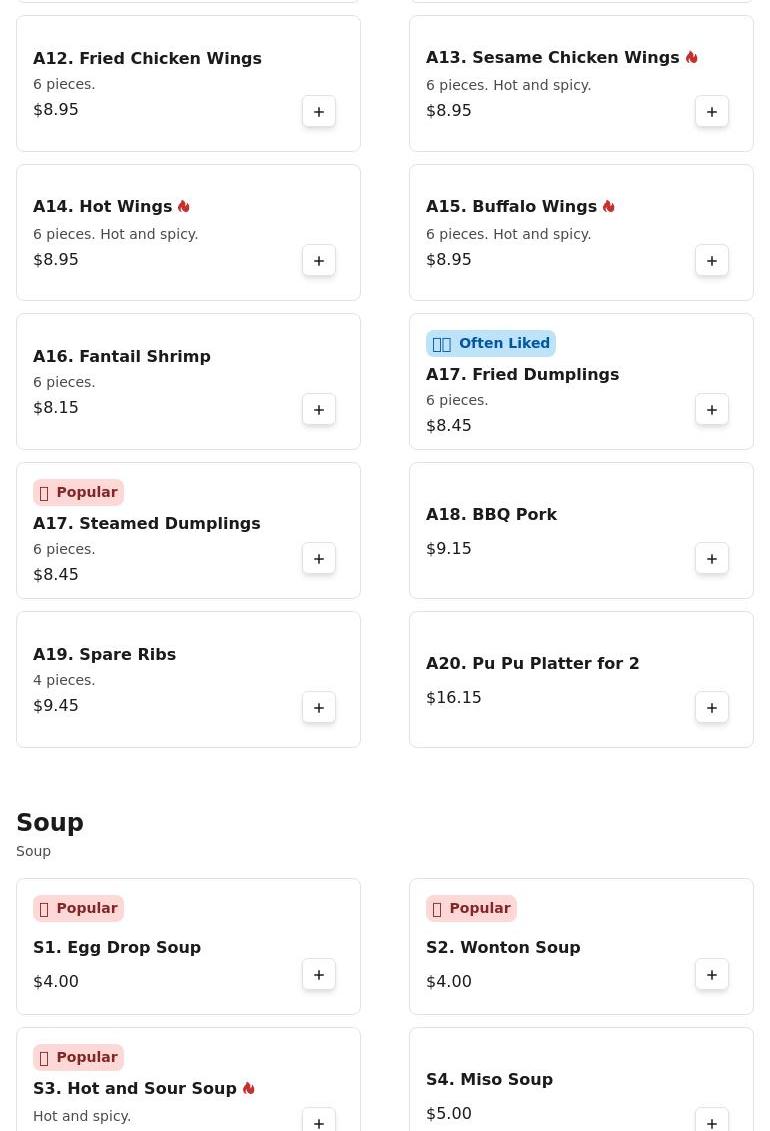The image size is (770, 1131).
Task: Add A12 Fried Chicken Wings to cart
Action: coord(319,112)
